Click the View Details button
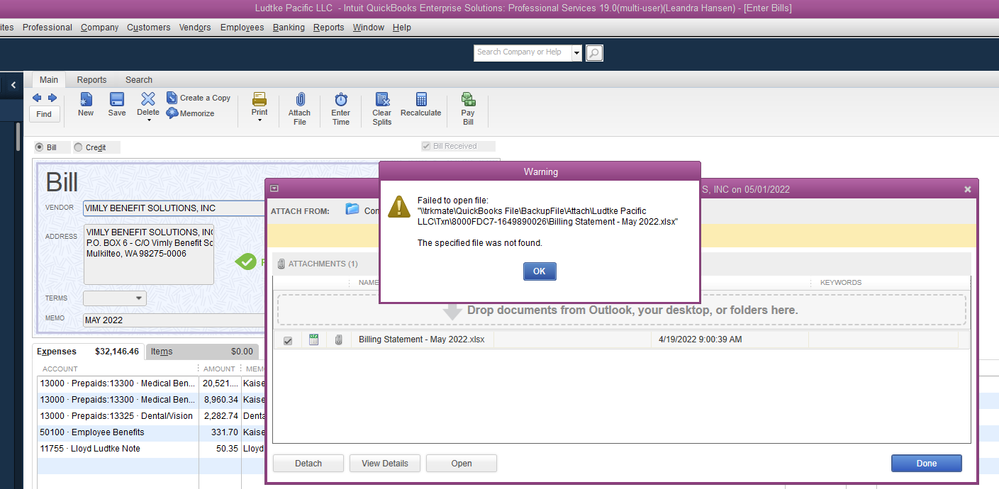 coord(385,464)
